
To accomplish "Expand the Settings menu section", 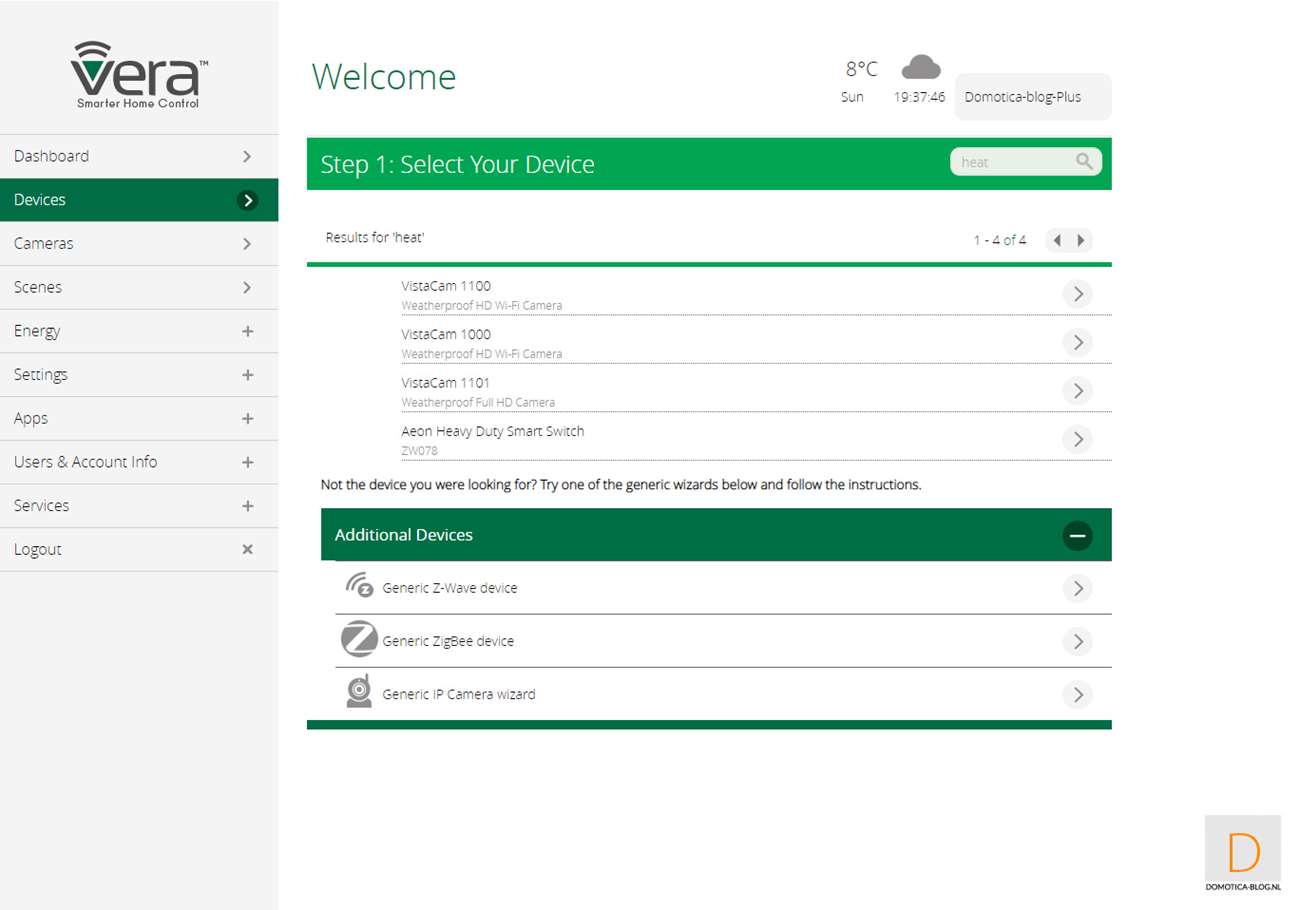I will click(x=247, y=375).
